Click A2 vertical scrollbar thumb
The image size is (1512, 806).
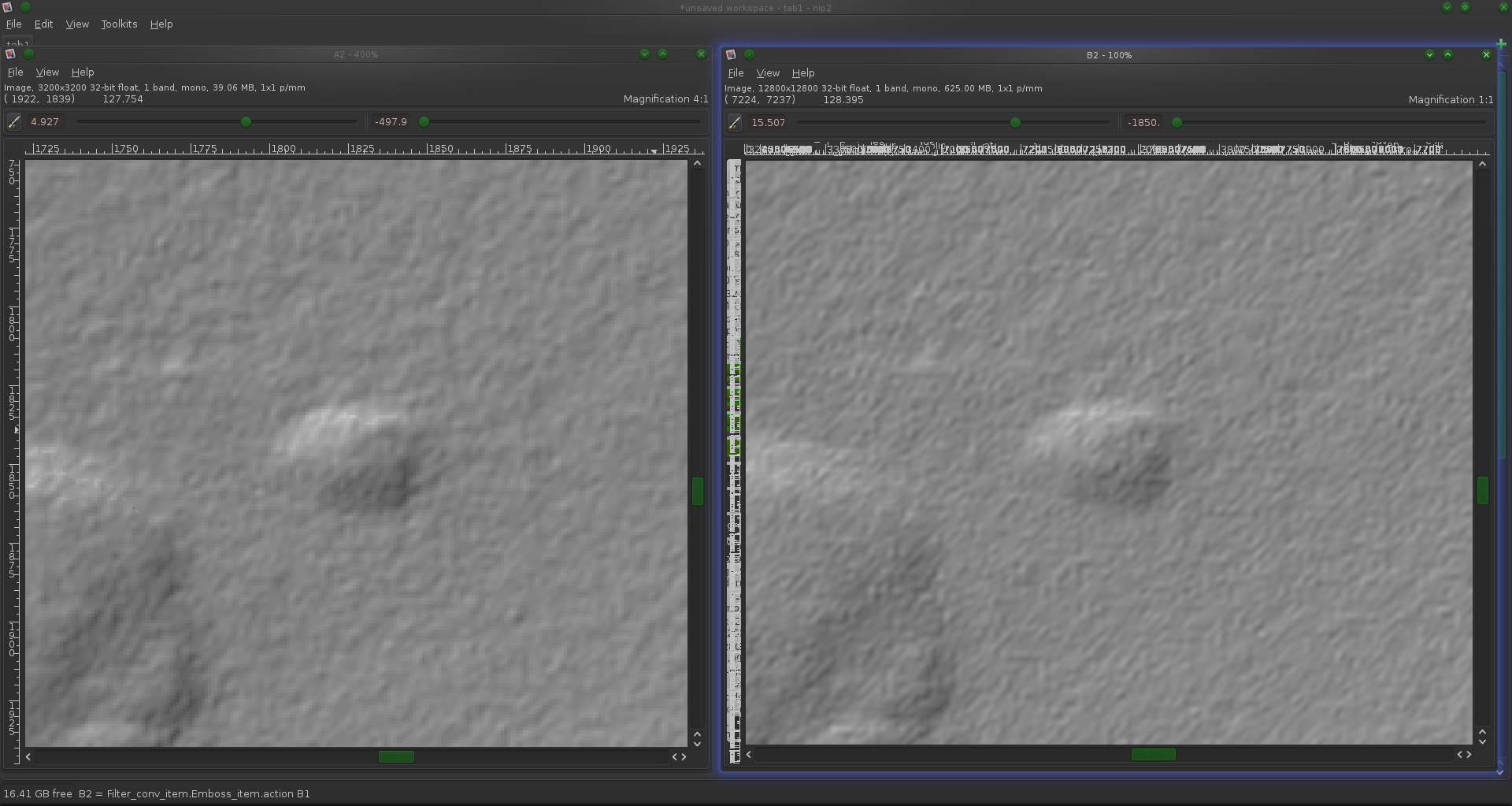pos(697,491)
